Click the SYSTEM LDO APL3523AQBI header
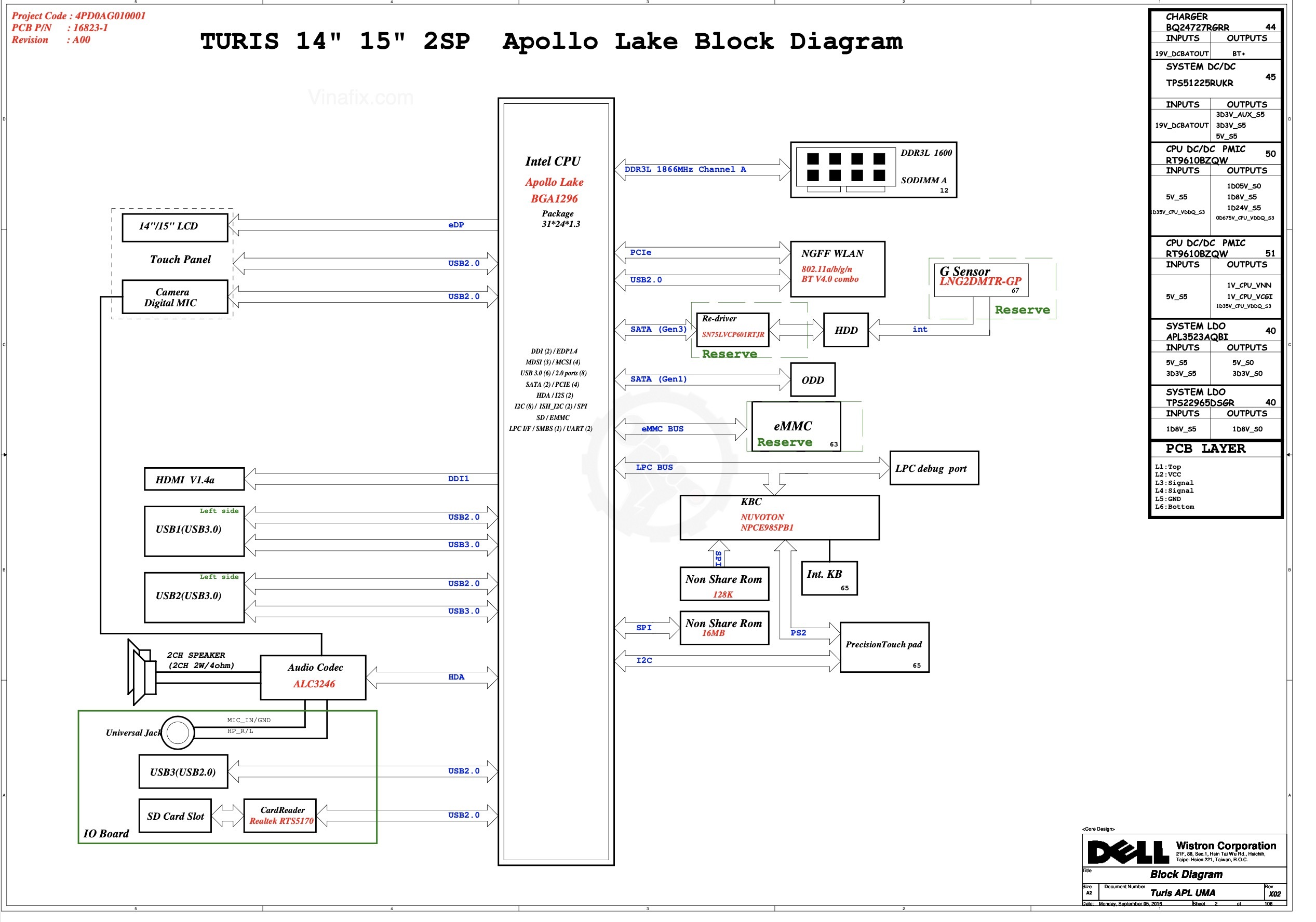Screen dimensions: 1316x922 [x=1215, y=331]
